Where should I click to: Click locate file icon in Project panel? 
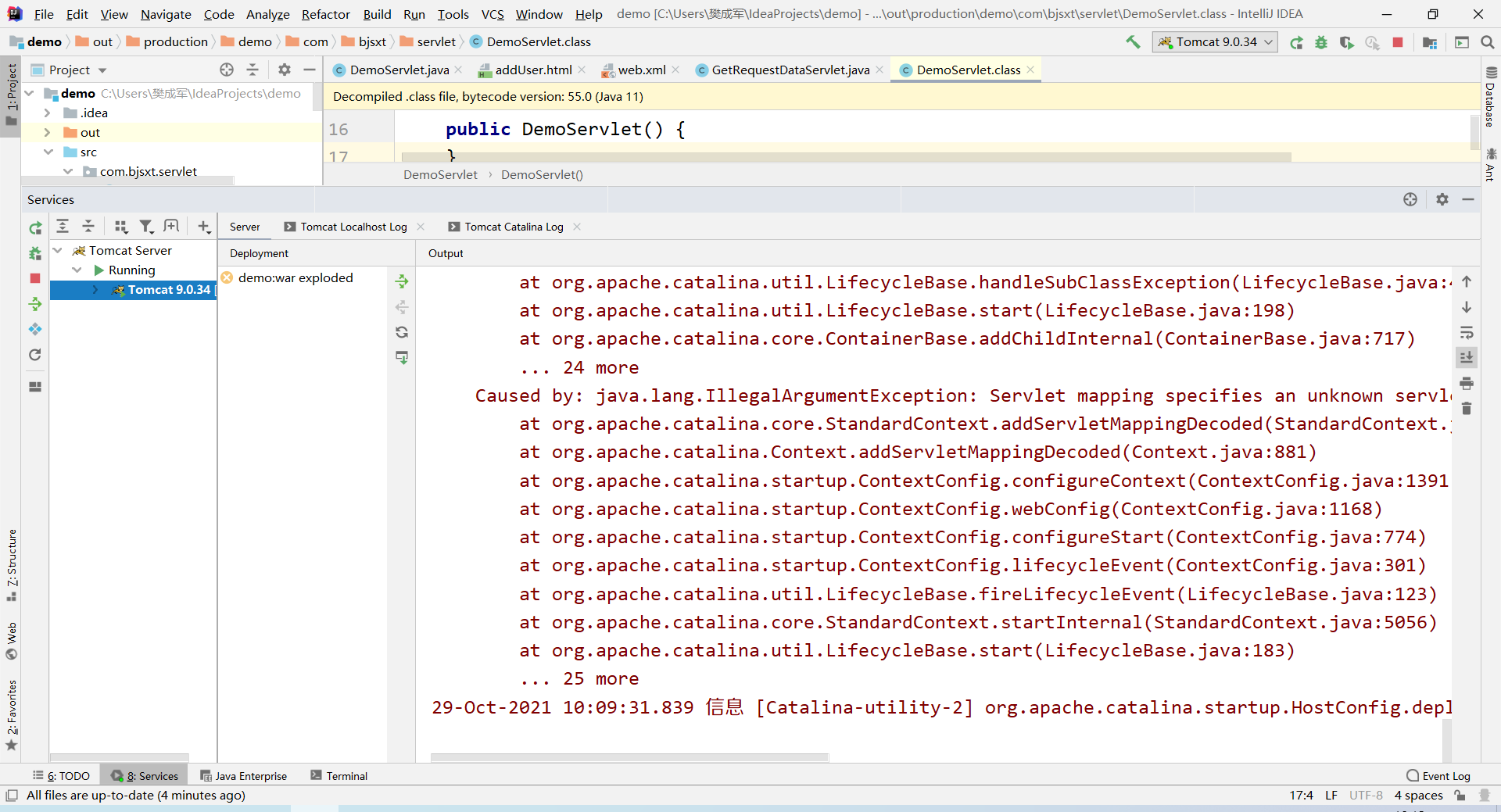(x=227, y=70)
